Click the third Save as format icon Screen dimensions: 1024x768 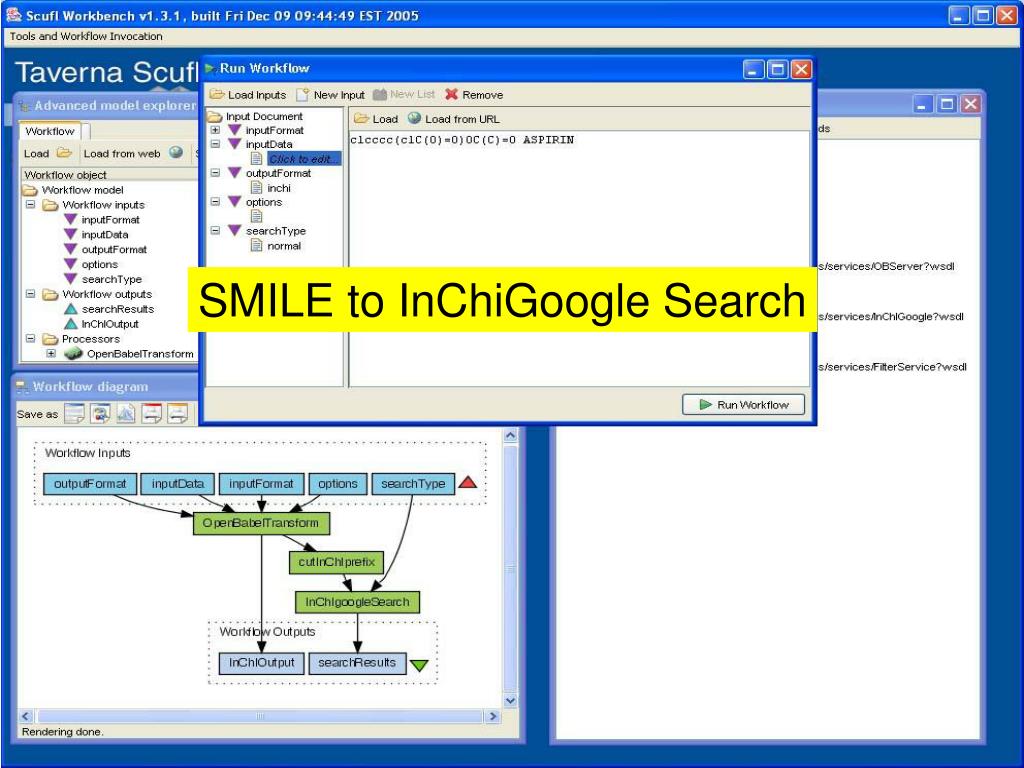click(125, 413)
